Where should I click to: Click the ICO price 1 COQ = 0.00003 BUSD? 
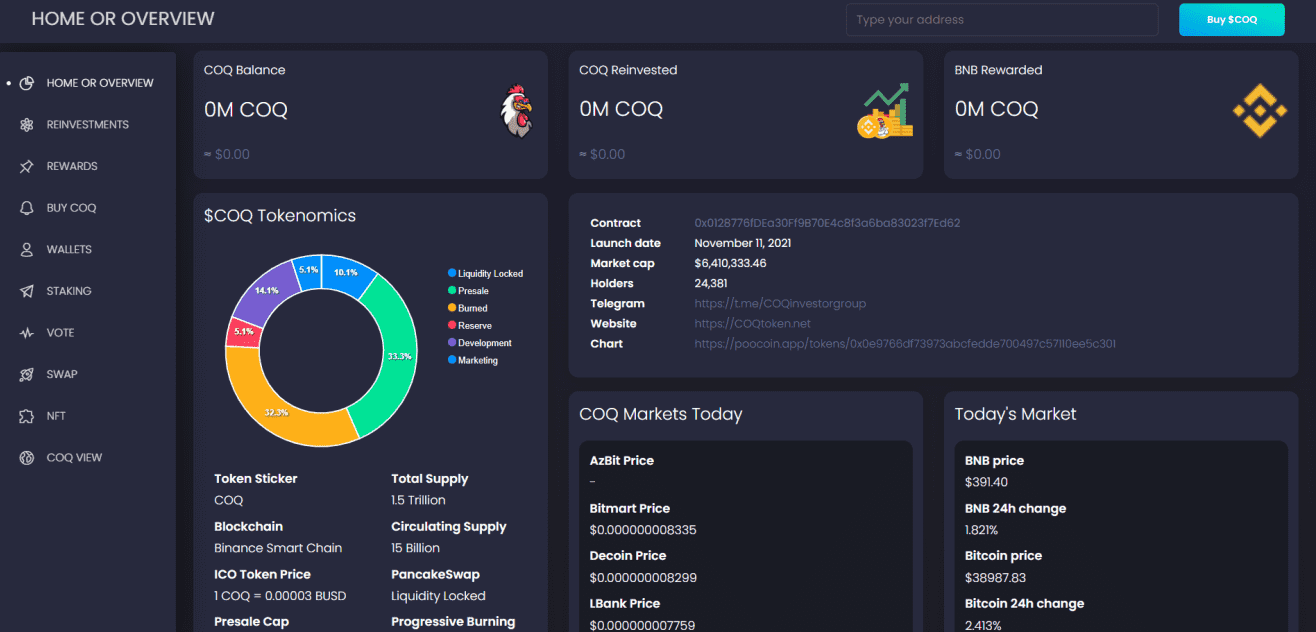point(280,596)
